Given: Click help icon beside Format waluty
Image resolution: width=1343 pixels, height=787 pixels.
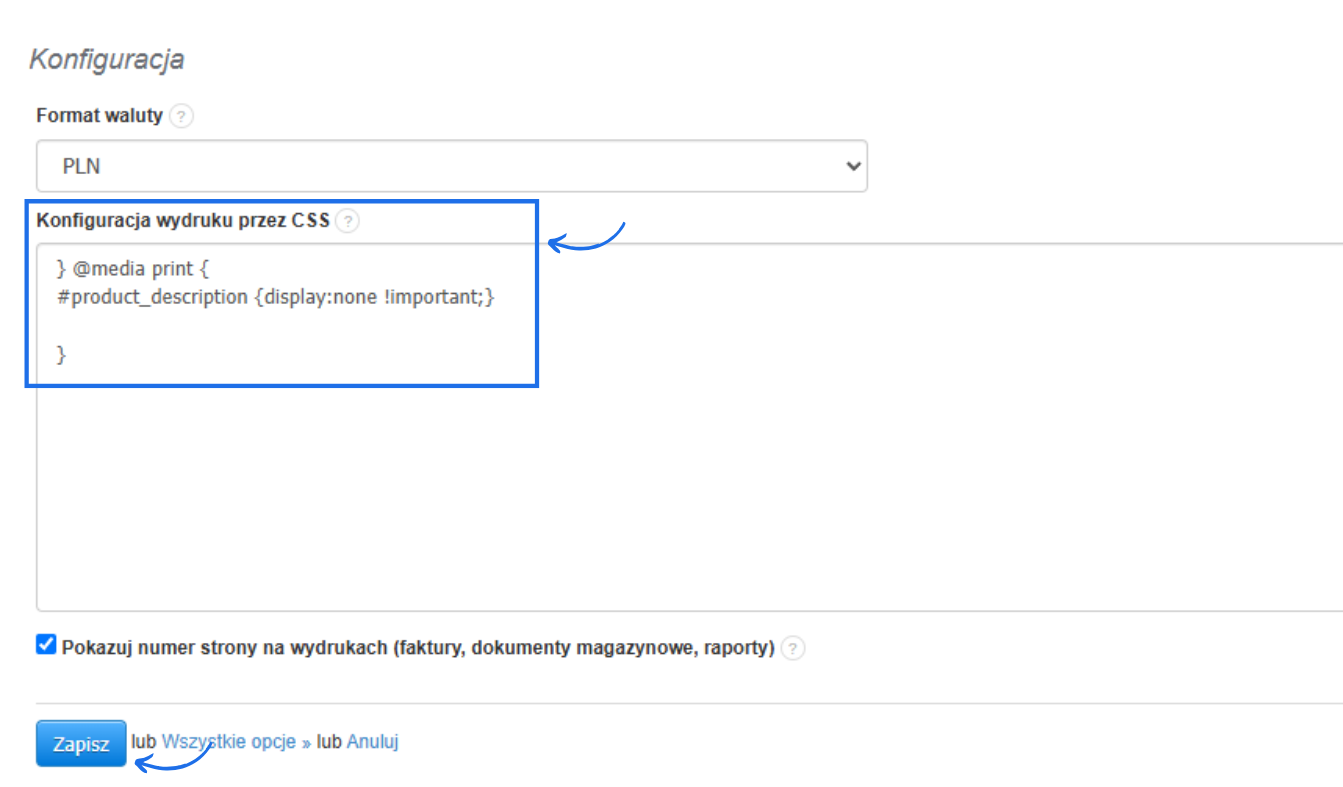Looking at the screenshot, I should 181,116.
